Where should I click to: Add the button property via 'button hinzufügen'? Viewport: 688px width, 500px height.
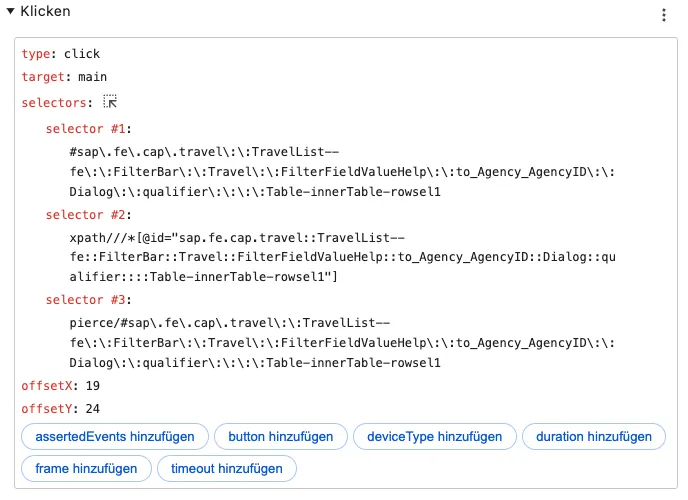pyautogui.click(x=280, y=437)
